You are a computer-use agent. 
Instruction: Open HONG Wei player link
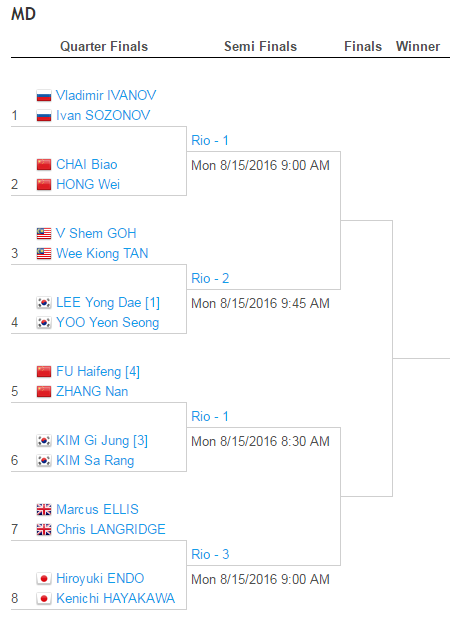pos(88,184)
